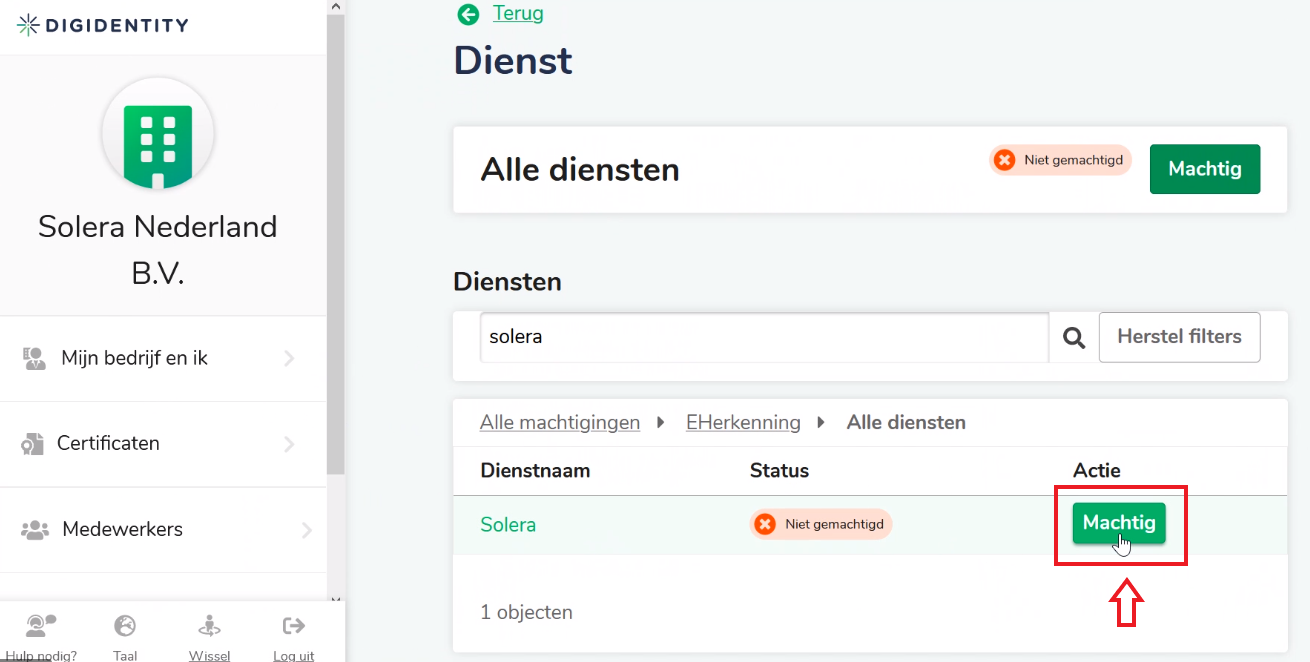Image resolution: width=1310 pixels, height=662 pixels.
Task: Click the Actie column header
Action: coord(1097,470)
